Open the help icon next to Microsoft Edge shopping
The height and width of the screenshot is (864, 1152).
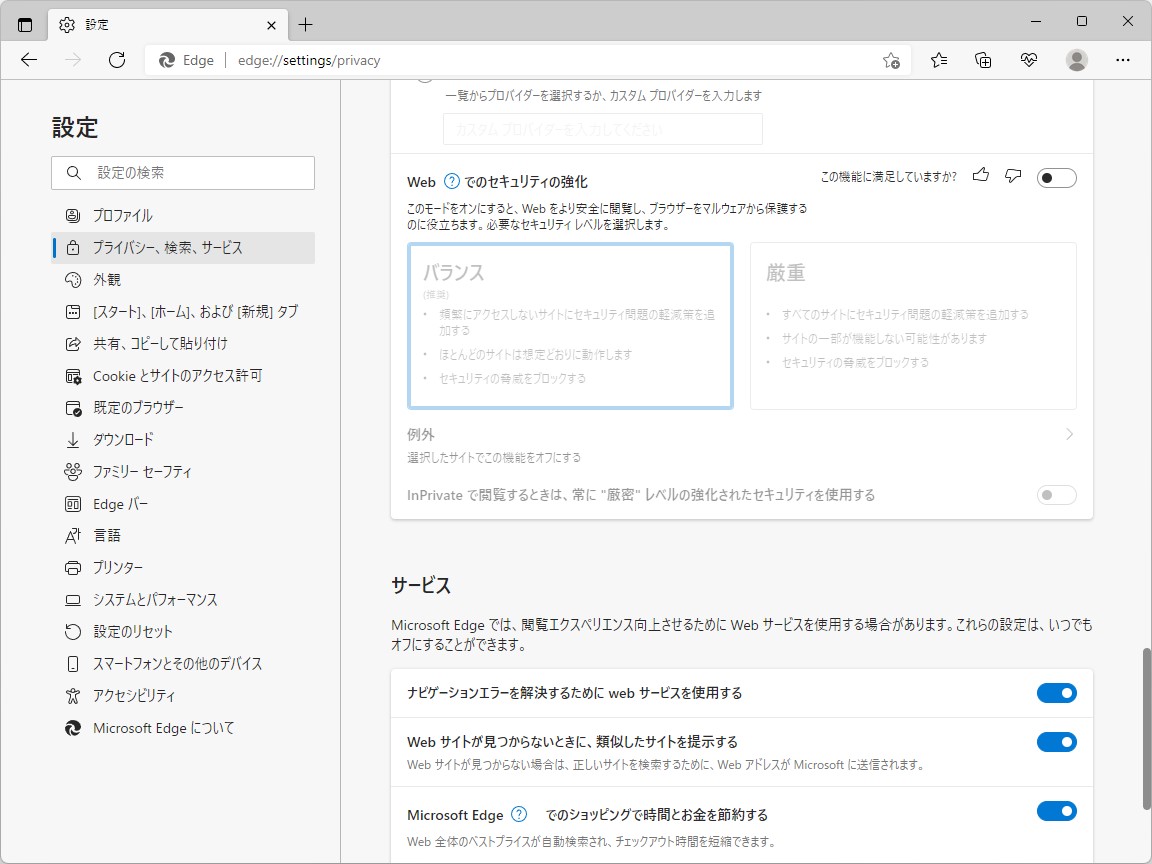point(517,814)
